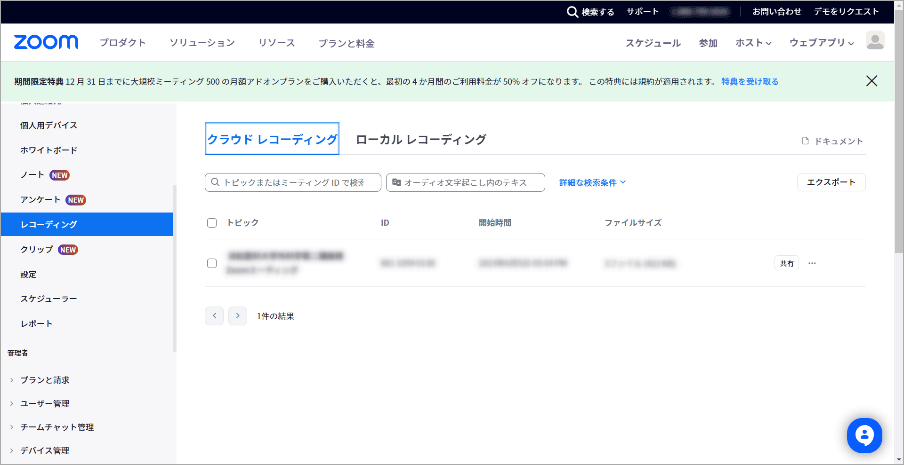The image size is (904, 465).
Task: Click サポート in top bar
Action: coord(643,12)
